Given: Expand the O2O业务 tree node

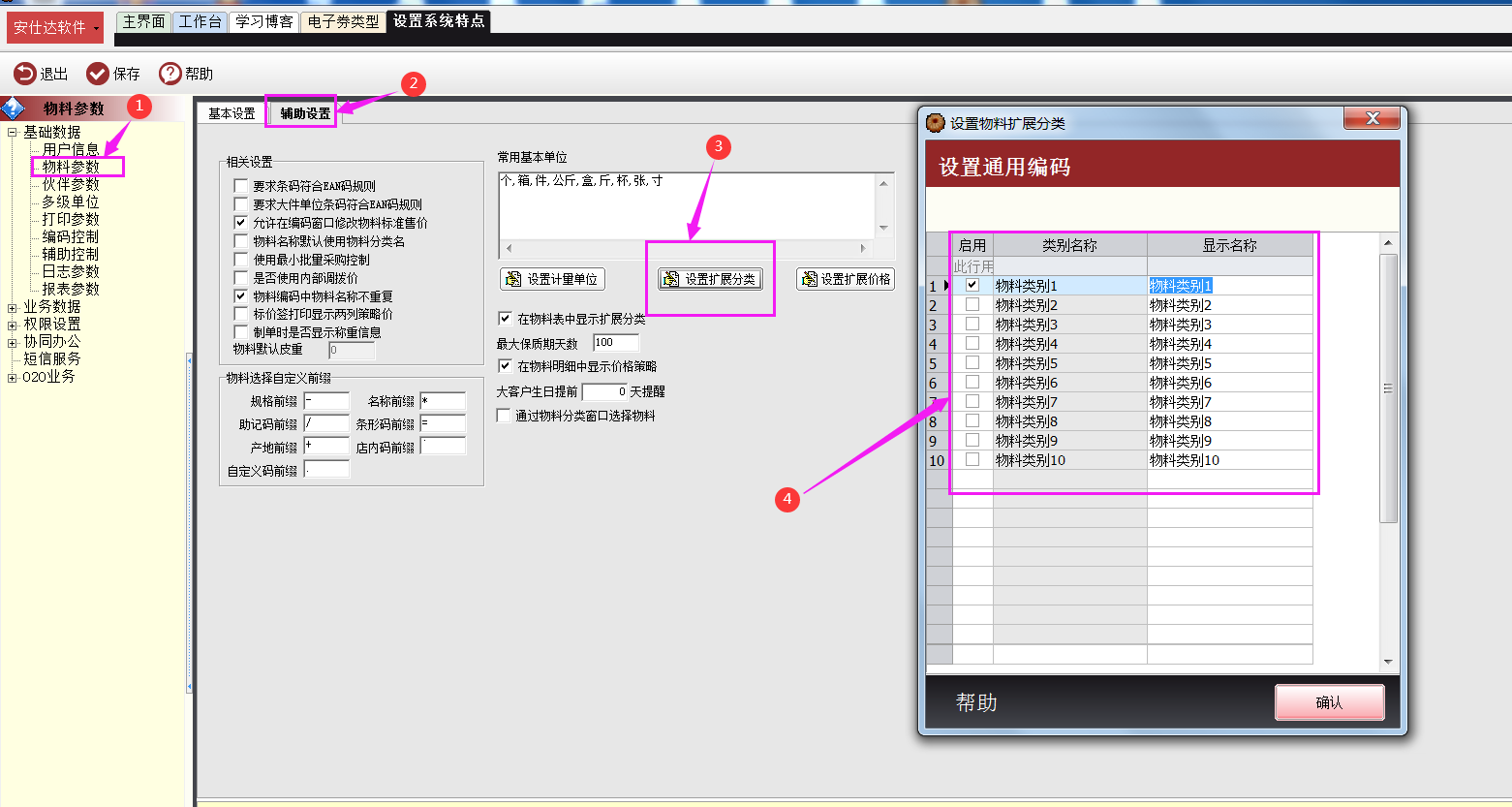Looking at the screenshot, I should [x=13, y=378].
